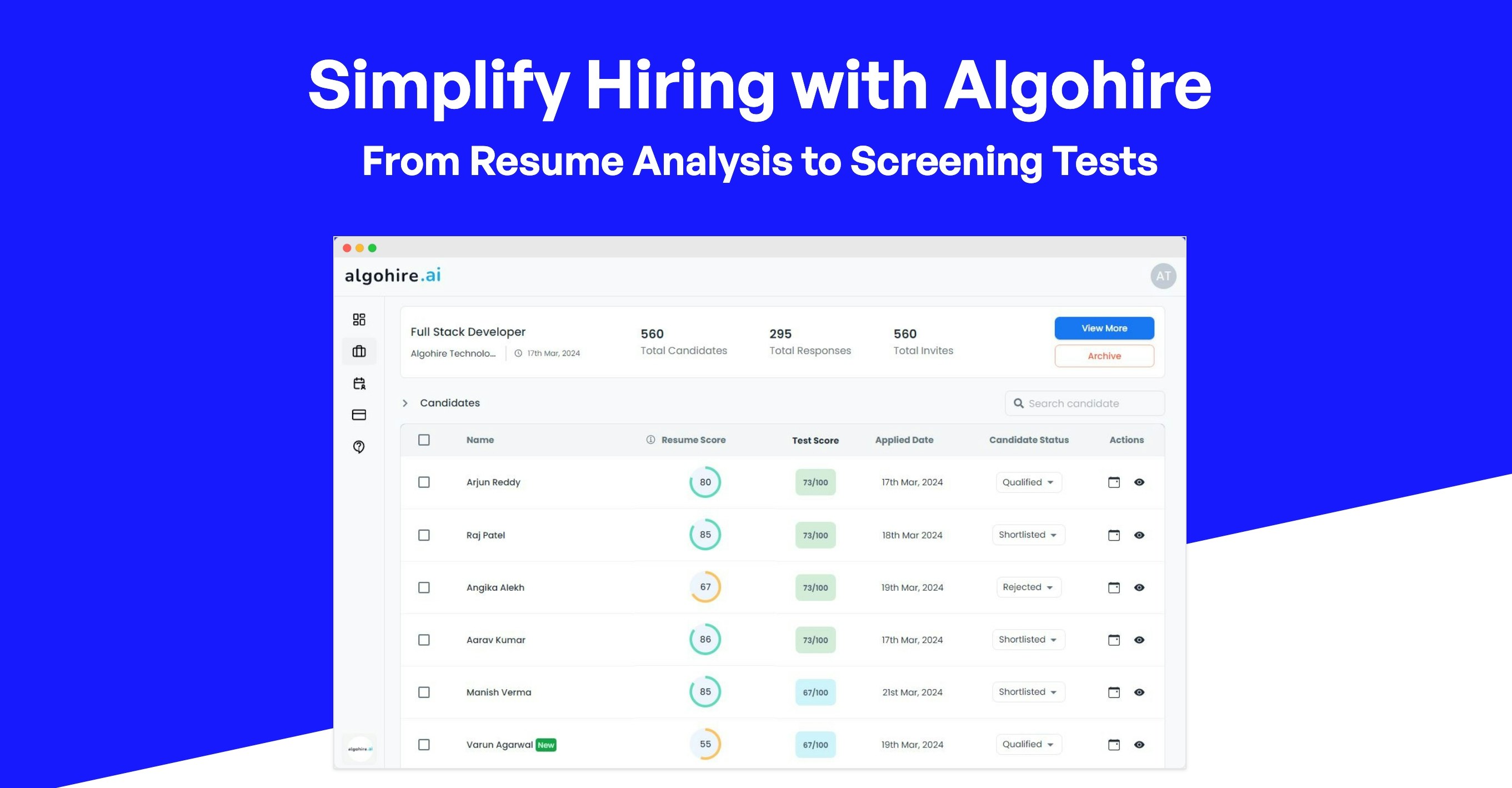This screenshot has height=788, width=1512.
Task: Click the billing card icon in sidebar
Action: pos(359,415)
